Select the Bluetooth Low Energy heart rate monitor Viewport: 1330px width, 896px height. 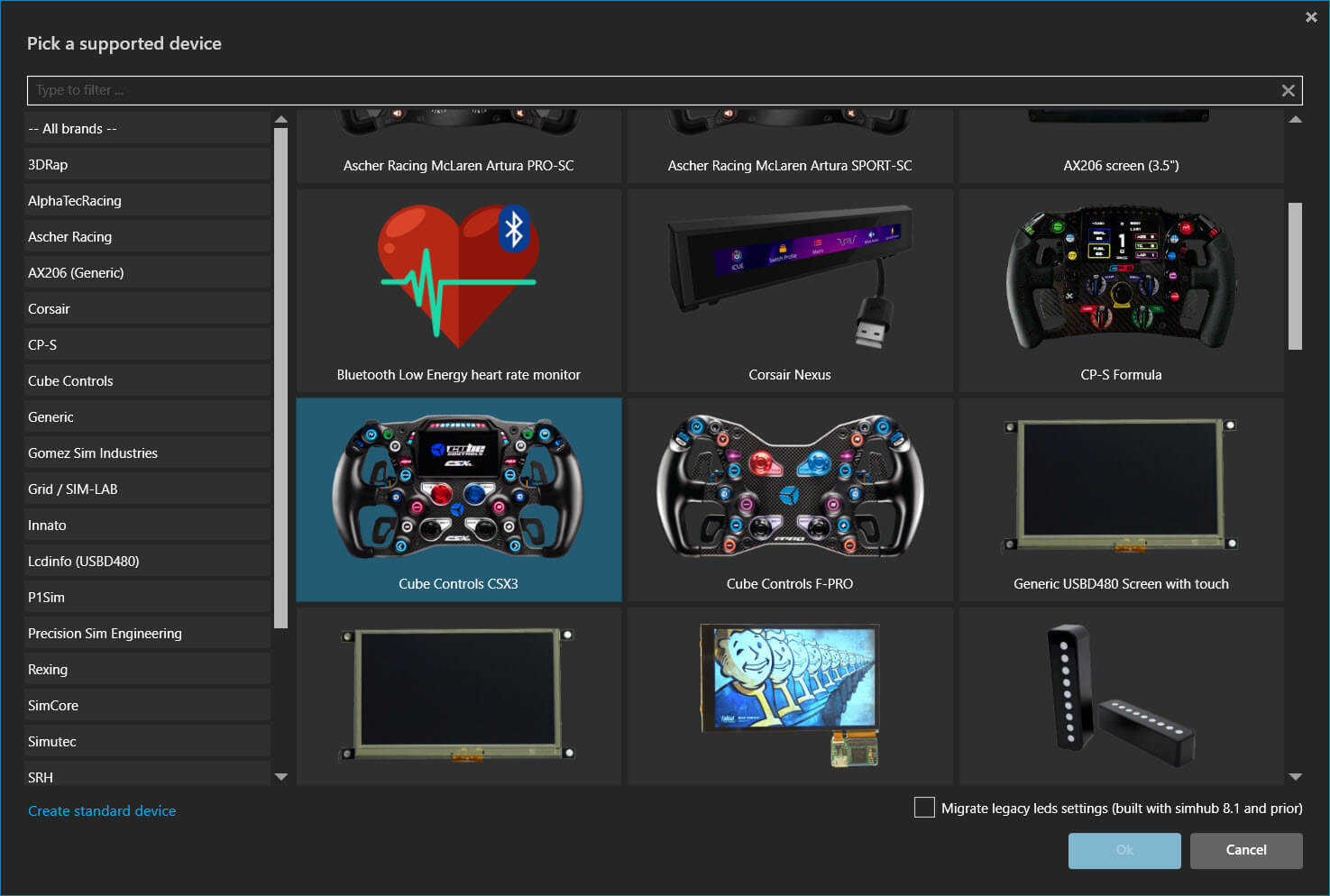pyautogui.click(x=458, y=288)
